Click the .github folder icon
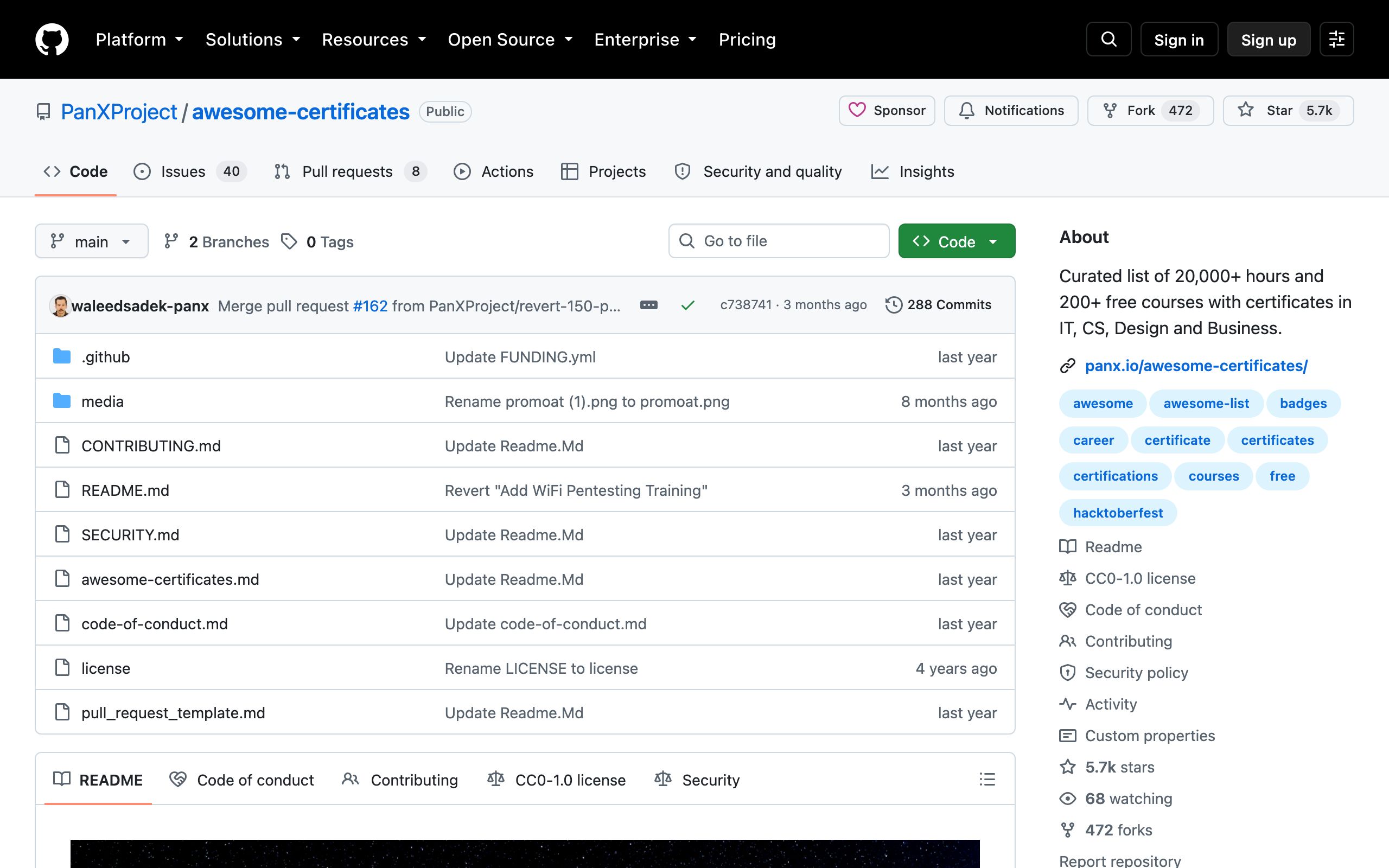1389x868 pixels. (61, 356)
